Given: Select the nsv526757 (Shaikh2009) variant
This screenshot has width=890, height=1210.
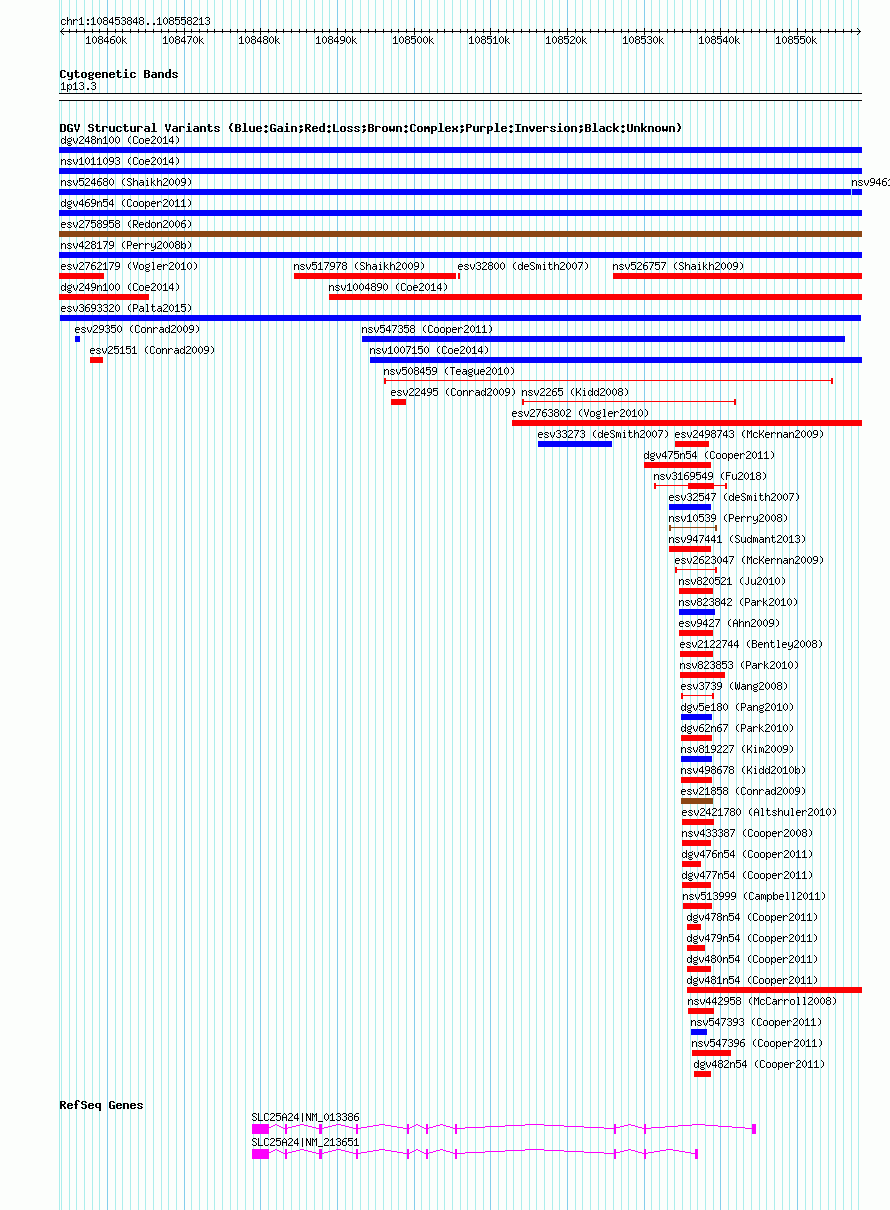Looking at the screenshot, I should [737, 276].
